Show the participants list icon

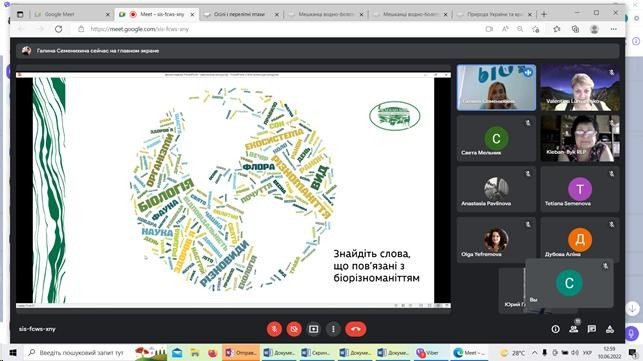coord(573,329)
